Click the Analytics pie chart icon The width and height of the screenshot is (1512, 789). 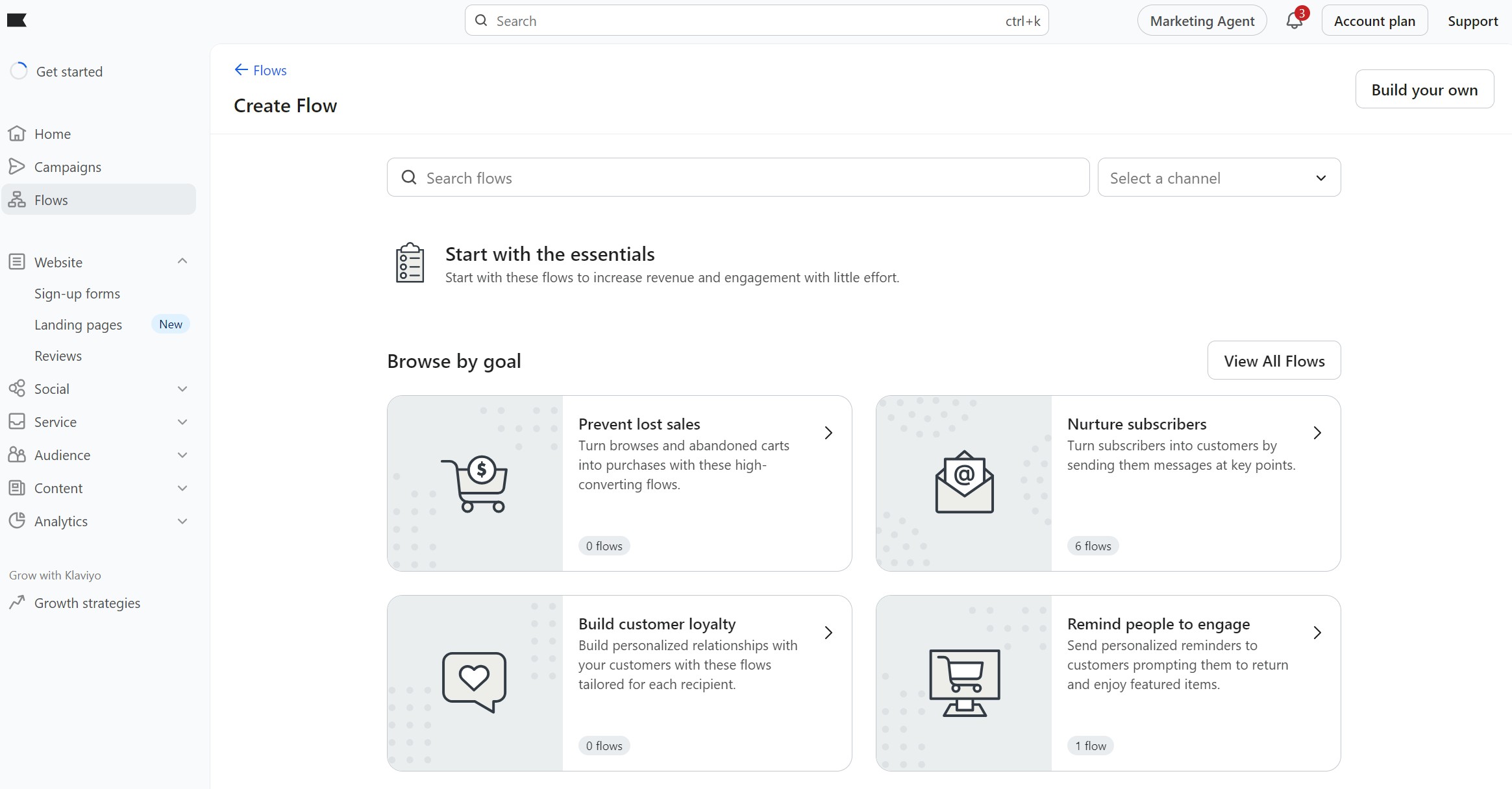[x=17, y=520]
